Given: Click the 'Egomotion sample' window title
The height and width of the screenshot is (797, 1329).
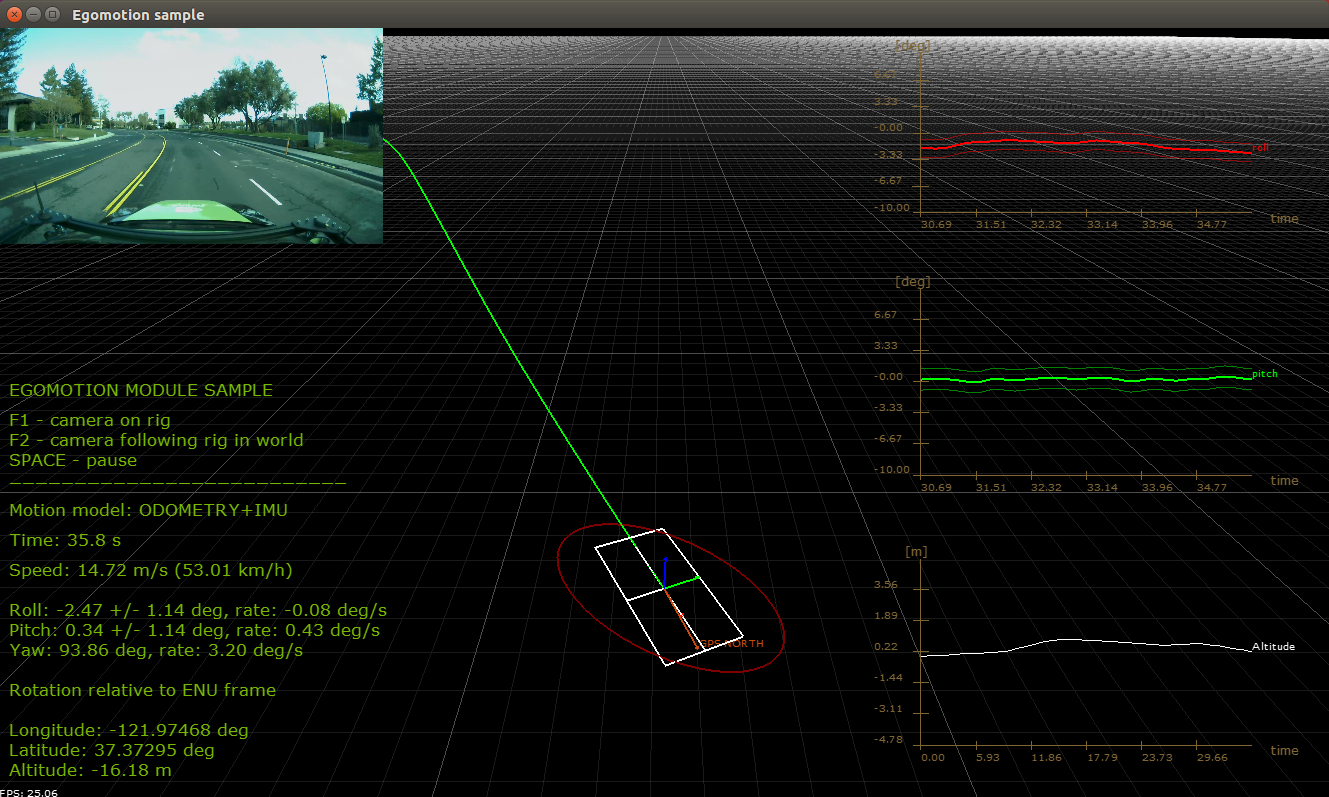Looking at the screenshot, I should coord(138,15).
